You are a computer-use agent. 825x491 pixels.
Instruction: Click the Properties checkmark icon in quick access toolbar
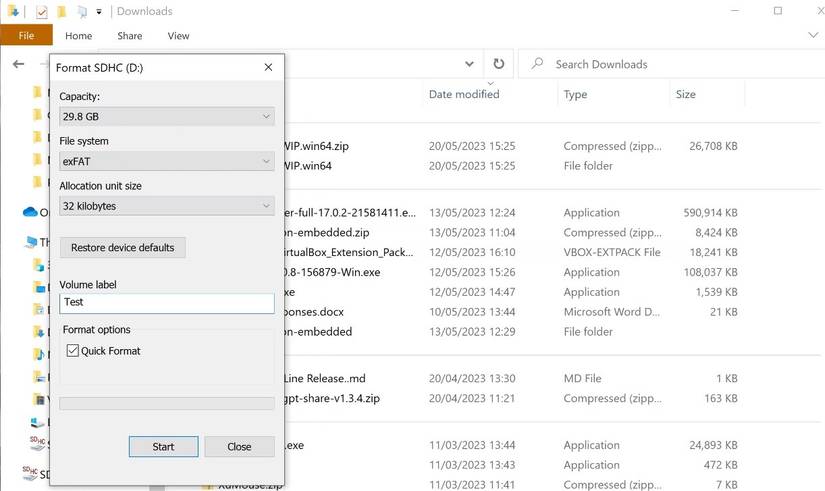(x=42, y=12)
